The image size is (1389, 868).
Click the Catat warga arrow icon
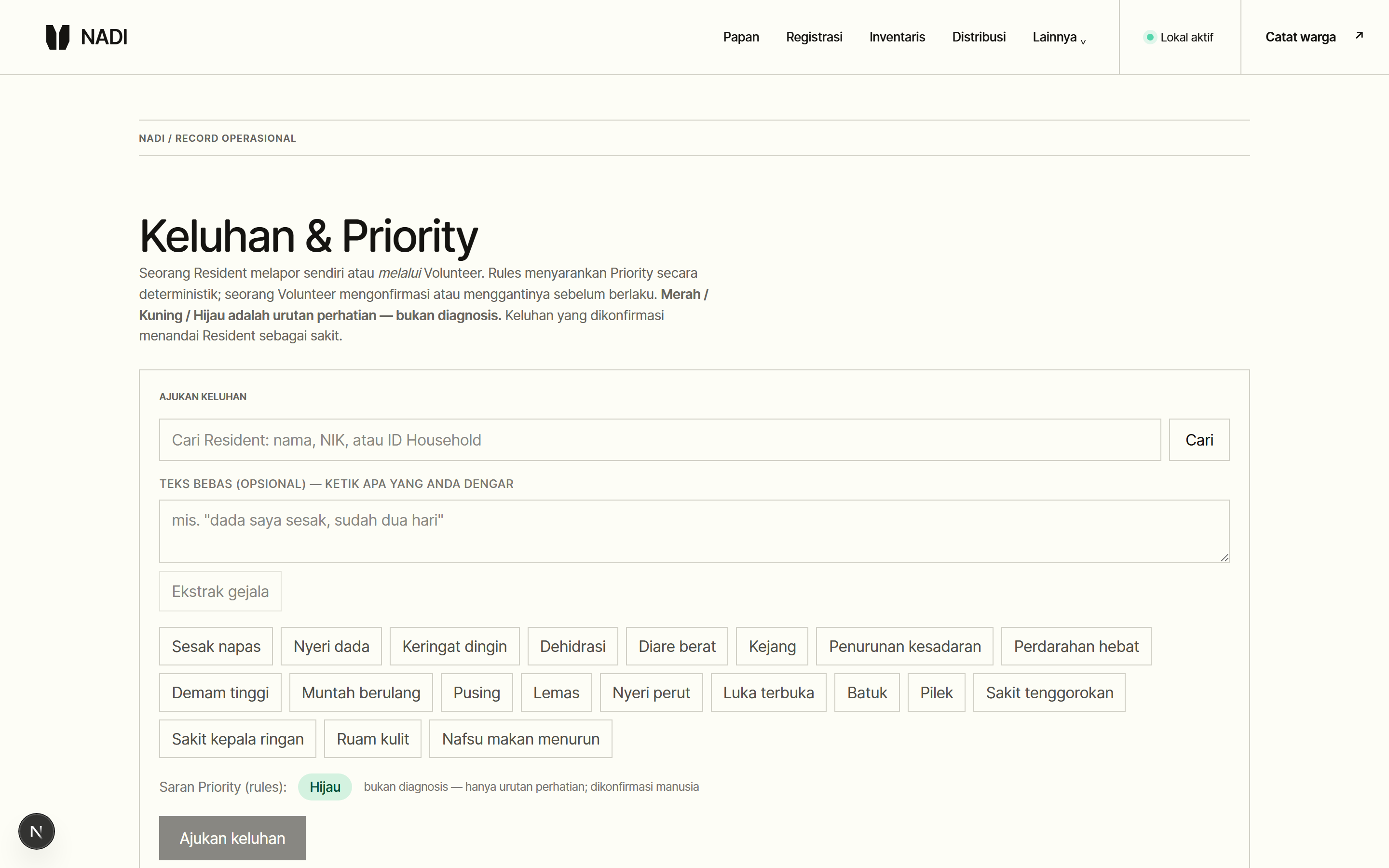click(x=1359, y=36)
